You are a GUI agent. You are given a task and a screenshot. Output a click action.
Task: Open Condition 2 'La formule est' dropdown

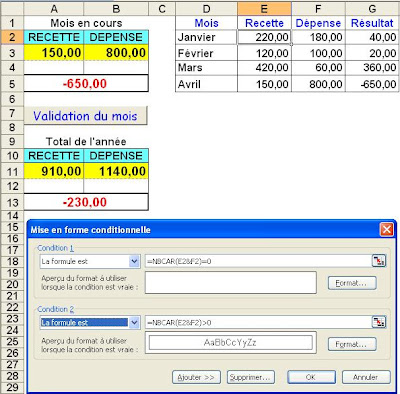[134, 323]
